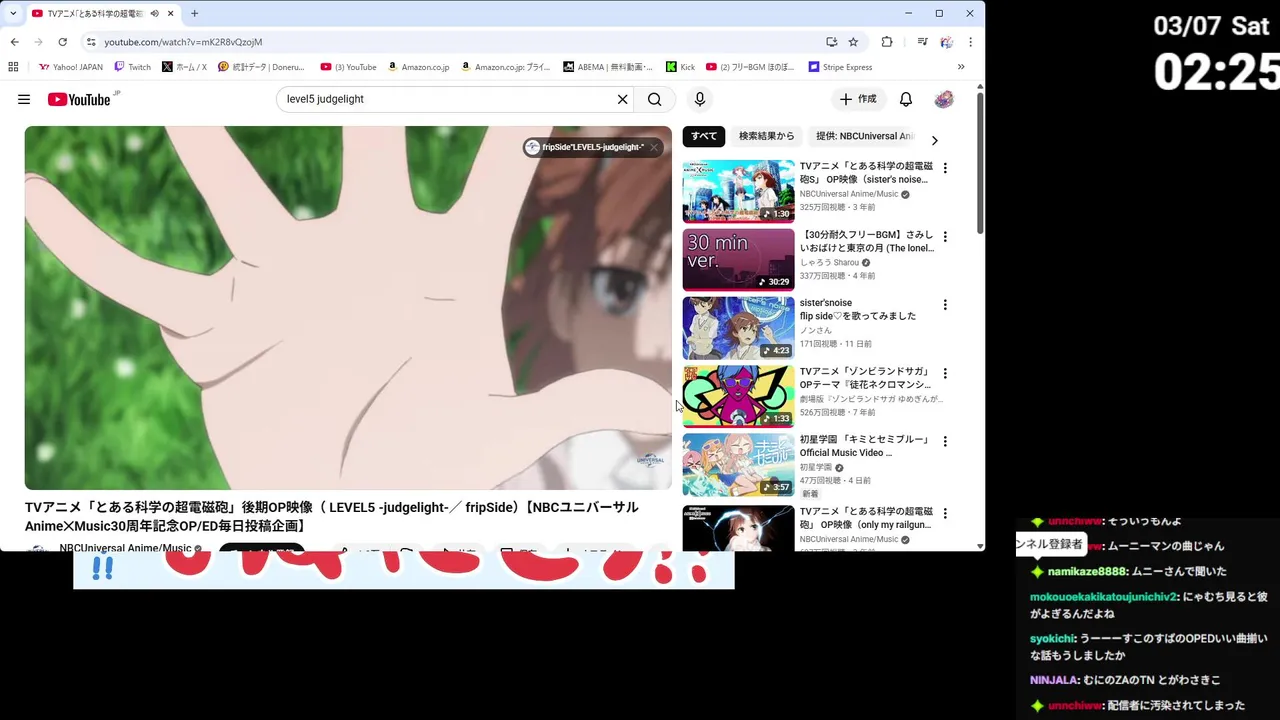Open the NBCUniversal Anime/Music channel below video
This screenshot has width=1280, height=720.
tap(125, 548)
